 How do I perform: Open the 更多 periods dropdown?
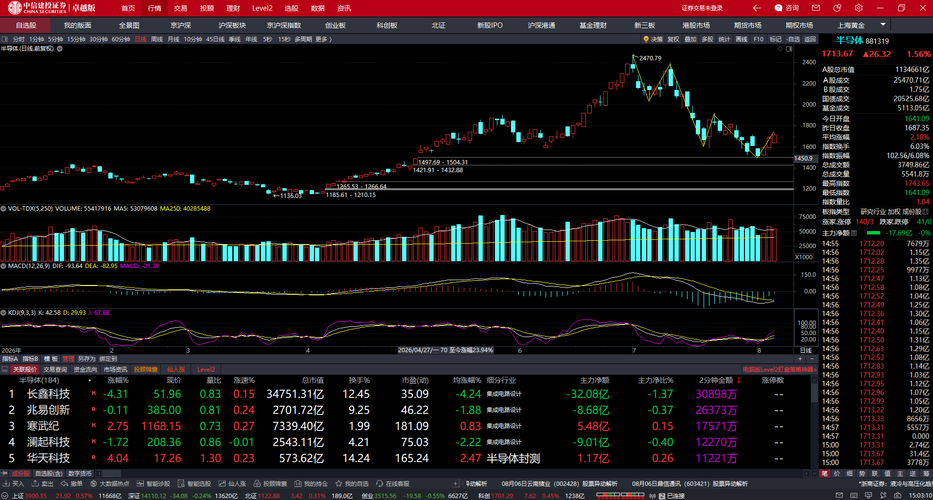click(x=323, y=39)
